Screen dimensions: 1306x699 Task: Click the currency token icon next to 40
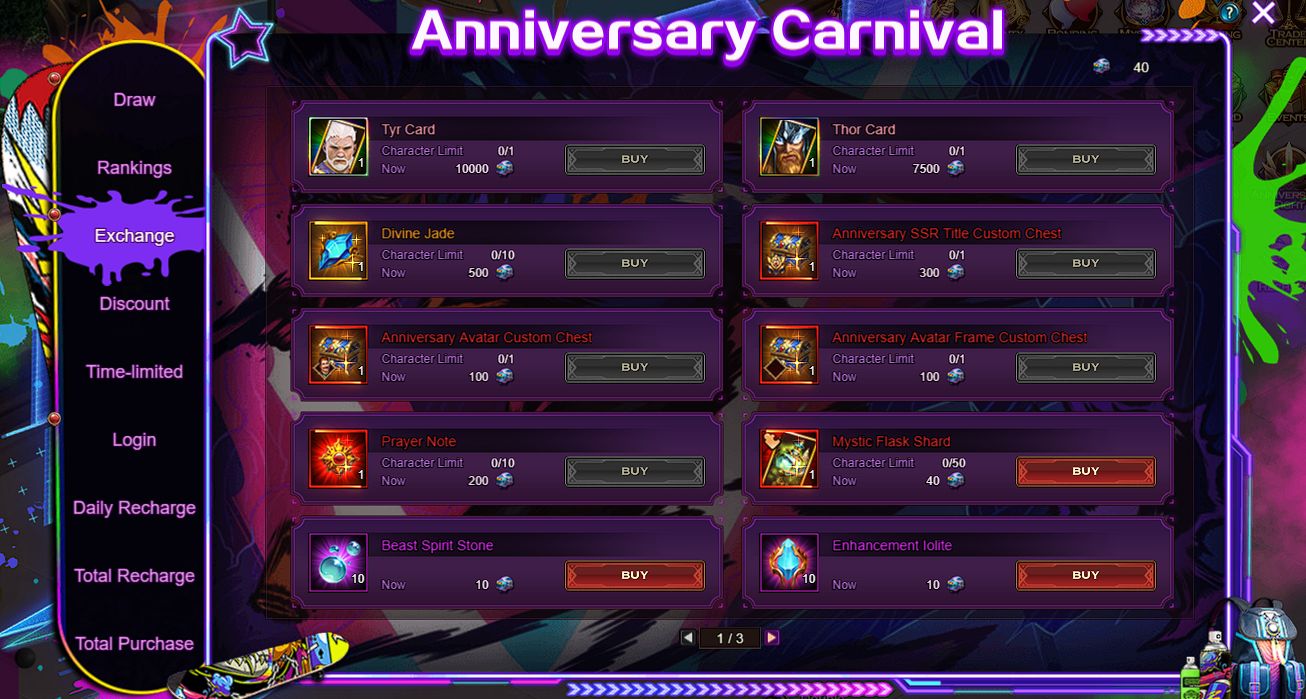1101,67
